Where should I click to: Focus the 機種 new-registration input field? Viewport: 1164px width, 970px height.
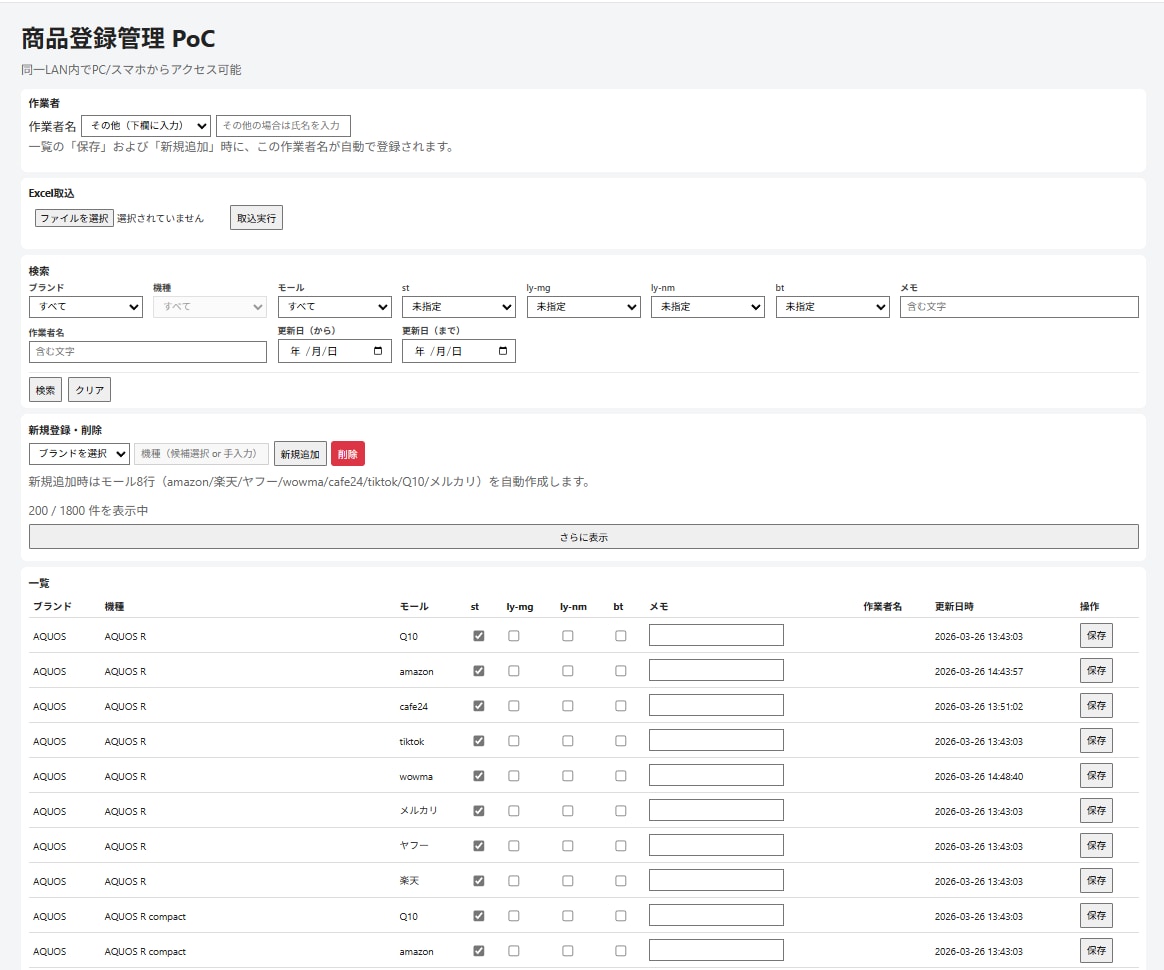(201, 453)
